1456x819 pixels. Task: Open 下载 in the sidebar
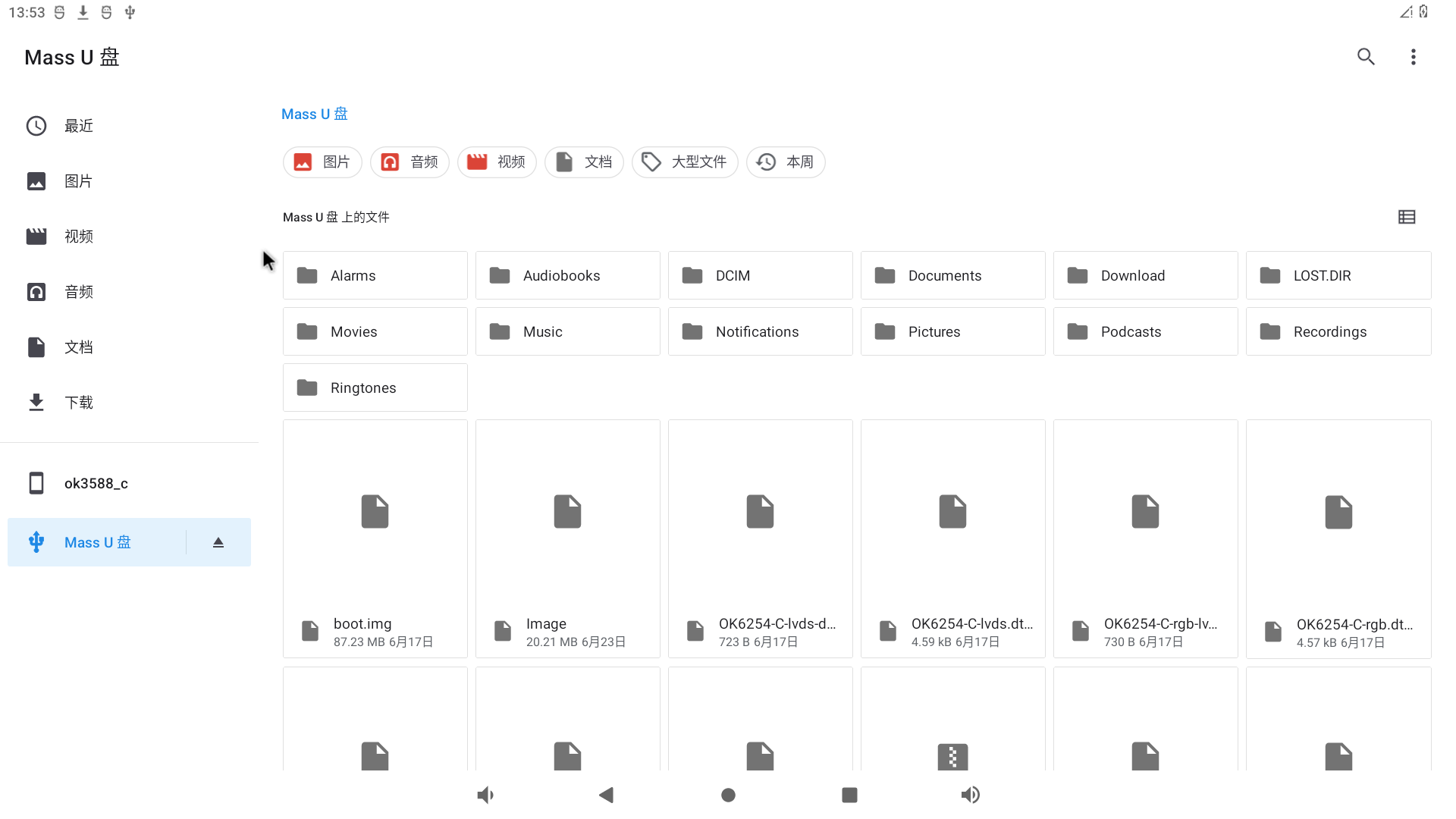[x=129, y=403]
